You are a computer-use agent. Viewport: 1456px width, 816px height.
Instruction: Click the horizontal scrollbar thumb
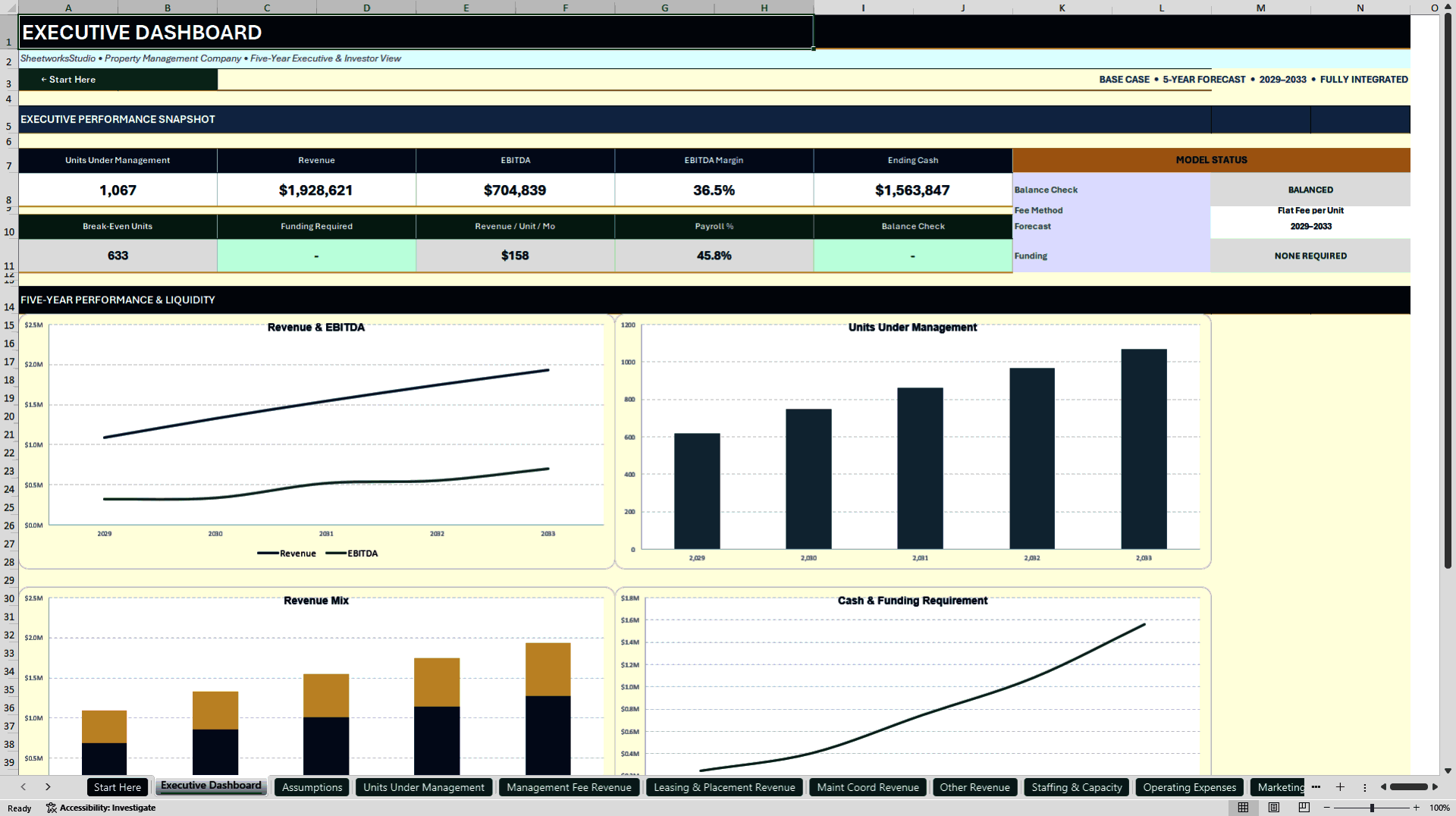1409,787
